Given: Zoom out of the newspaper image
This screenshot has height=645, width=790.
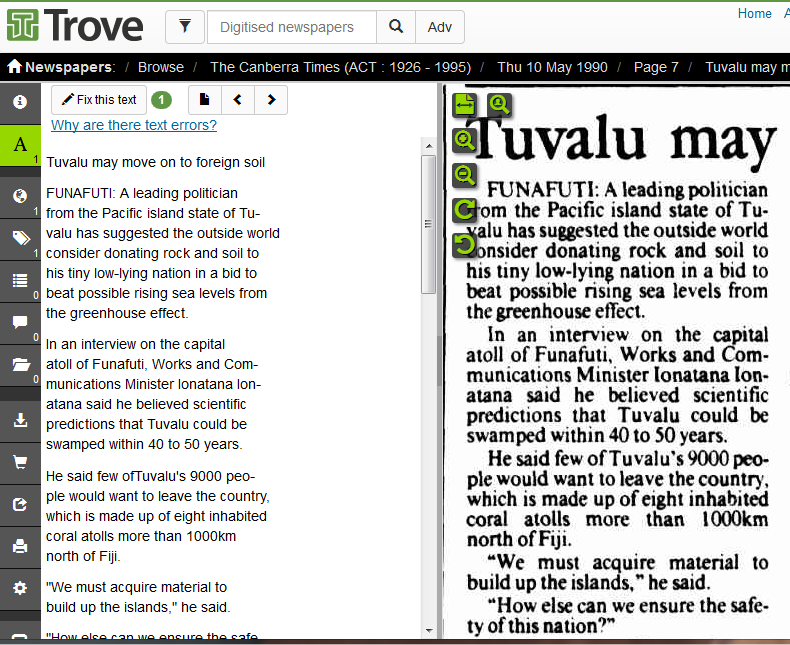Looking at the screenshot, I should 465,175.
